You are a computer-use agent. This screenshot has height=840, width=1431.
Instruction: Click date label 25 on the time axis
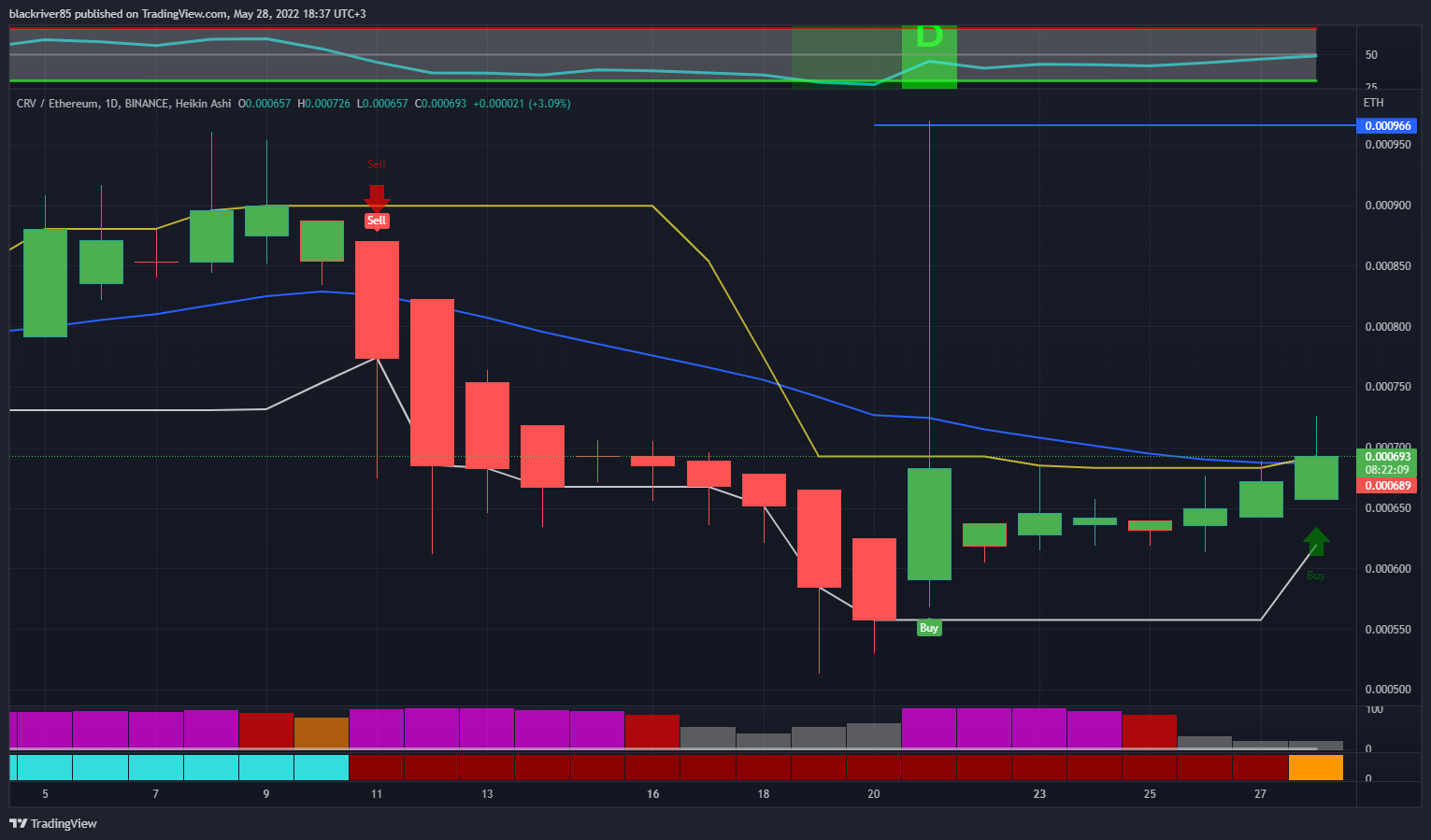tap(1150, 794)
